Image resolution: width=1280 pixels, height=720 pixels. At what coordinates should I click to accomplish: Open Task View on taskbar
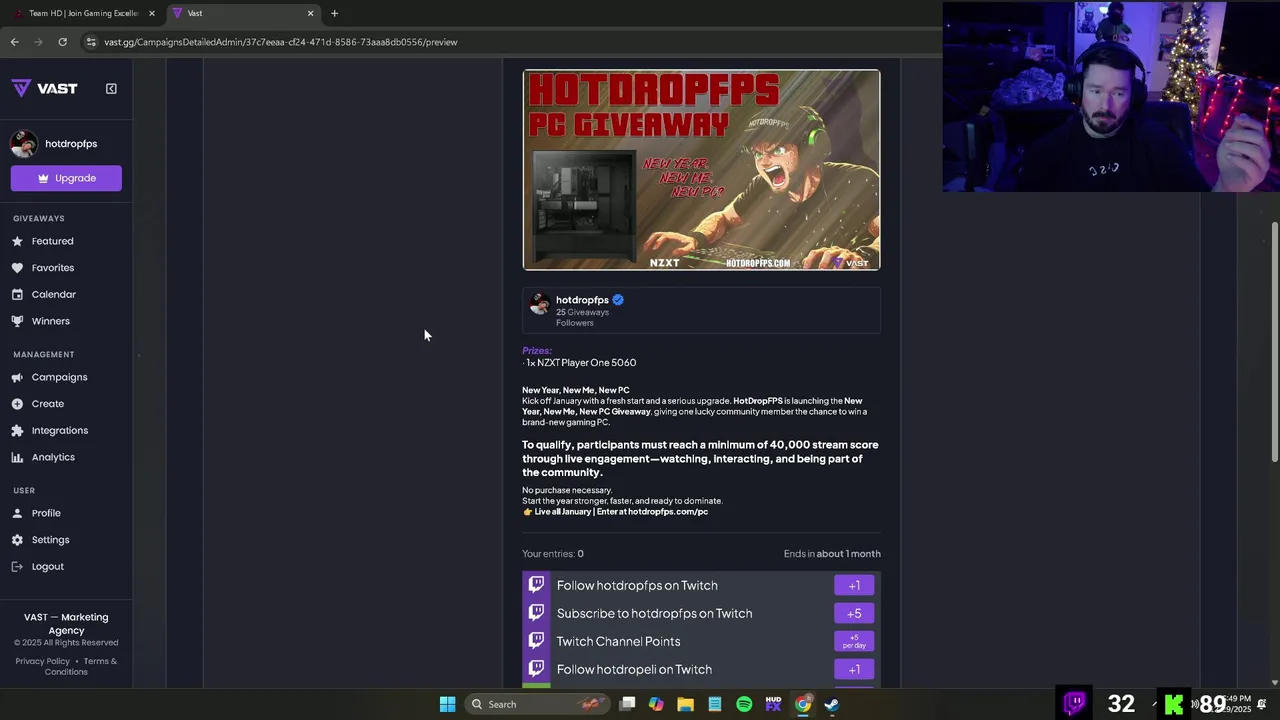tap(627, 704)
